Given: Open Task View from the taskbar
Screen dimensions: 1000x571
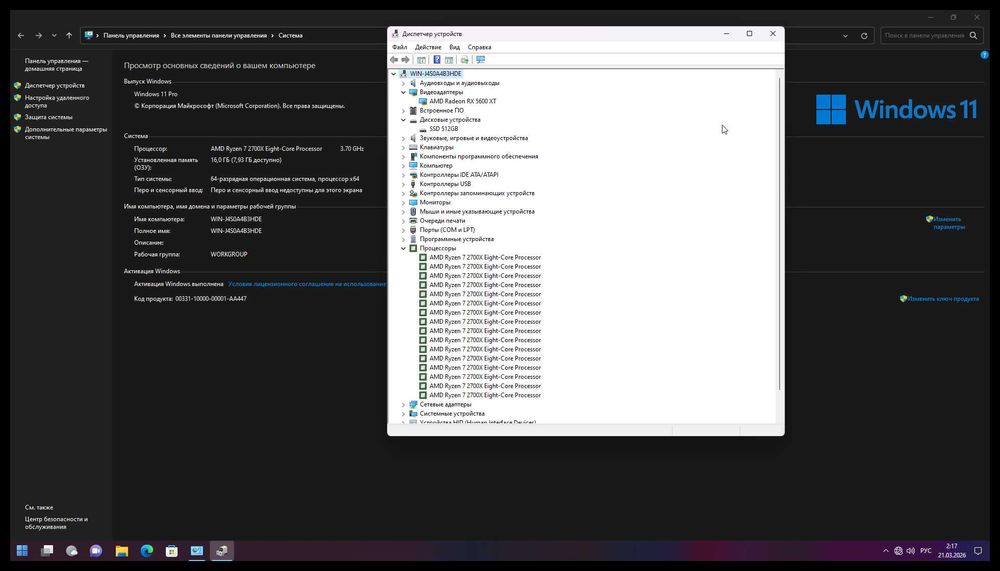Looking at the screenshot, I should 47,551.
